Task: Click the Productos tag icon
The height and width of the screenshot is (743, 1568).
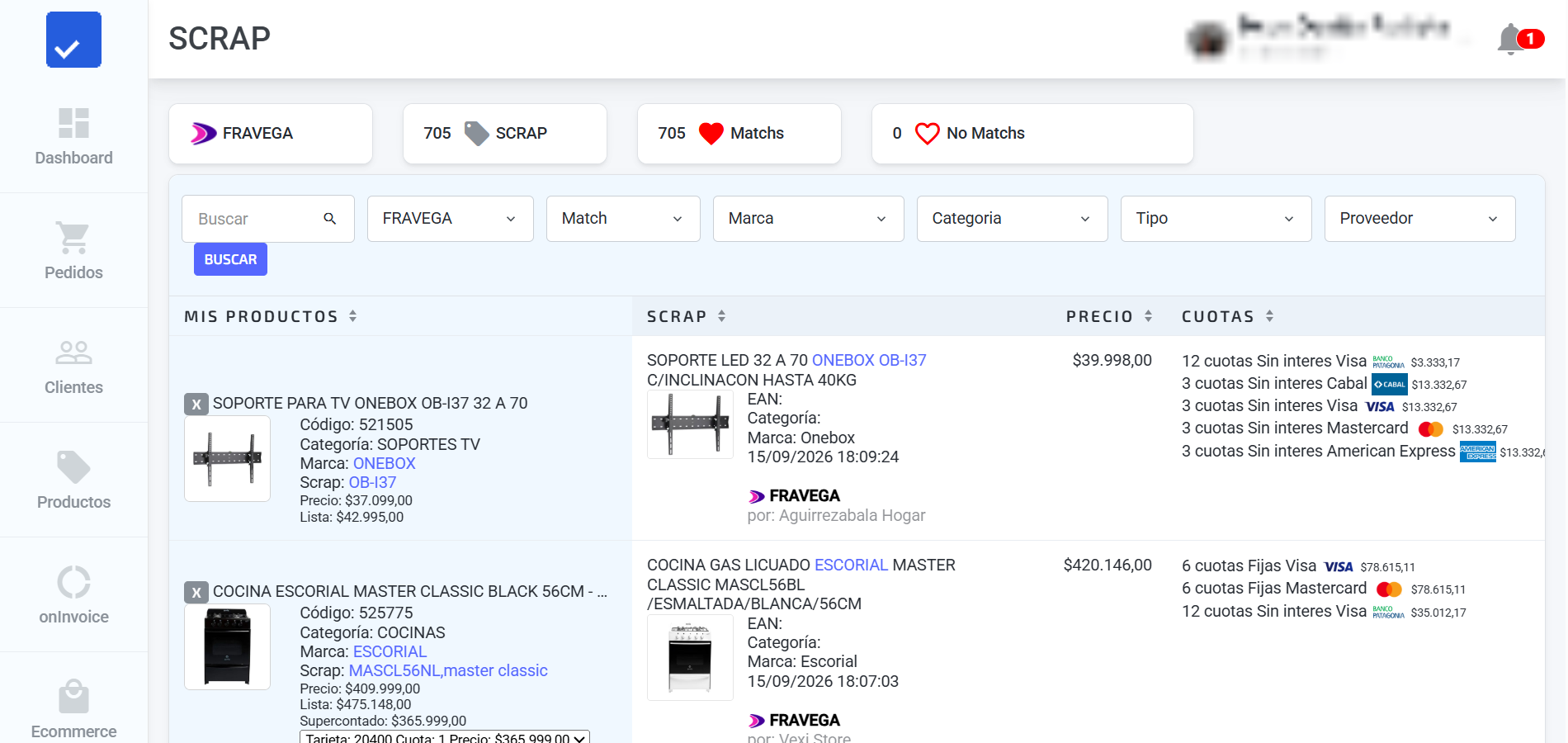Action: (73, 467)
